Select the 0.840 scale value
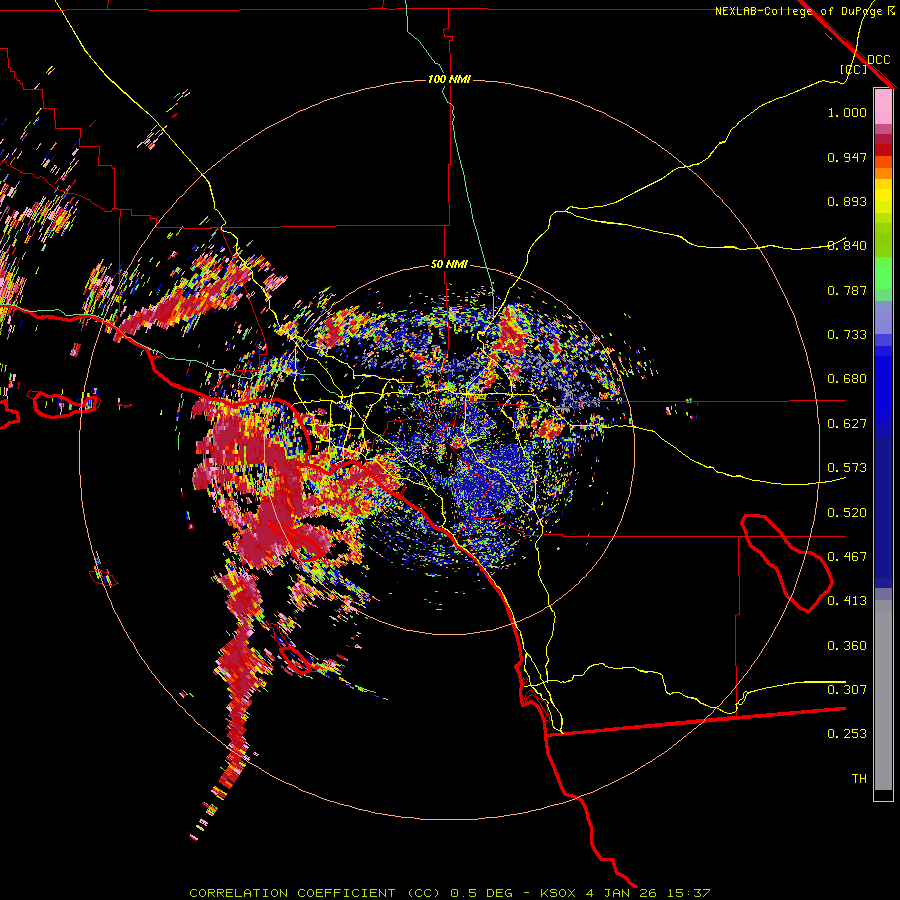Image resolution: width=900 pixels, height=900 pixels. pyautogui.click(x=847, y=246)
